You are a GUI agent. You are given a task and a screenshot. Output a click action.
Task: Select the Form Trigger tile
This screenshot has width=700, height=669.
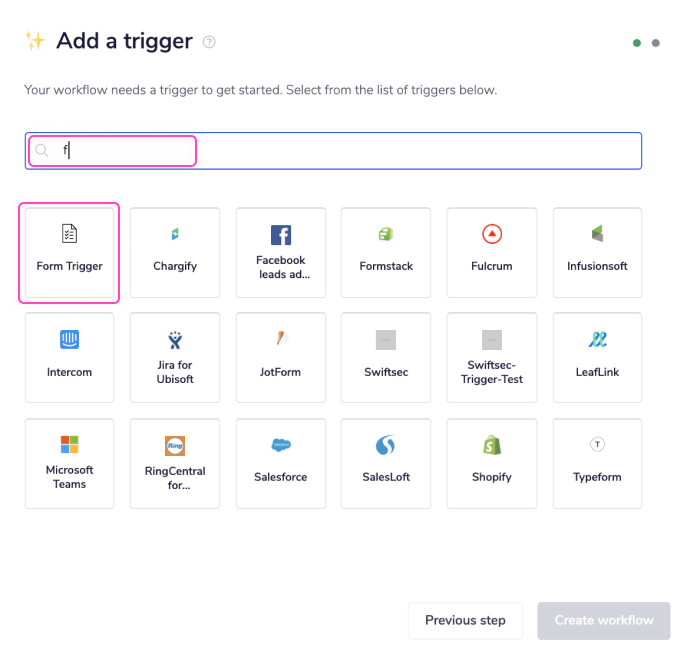pyautogui.click(x=69, y=252)
